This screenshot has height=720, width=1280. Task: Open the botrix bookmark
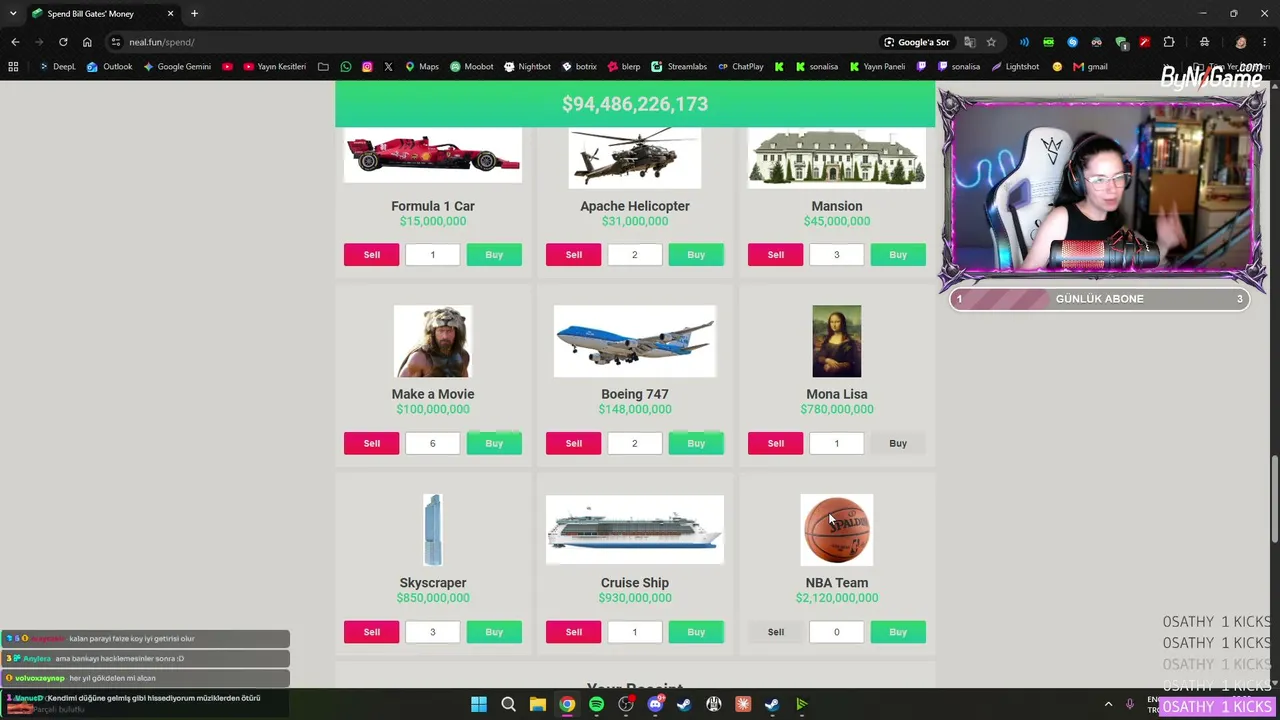coord(579,67)
